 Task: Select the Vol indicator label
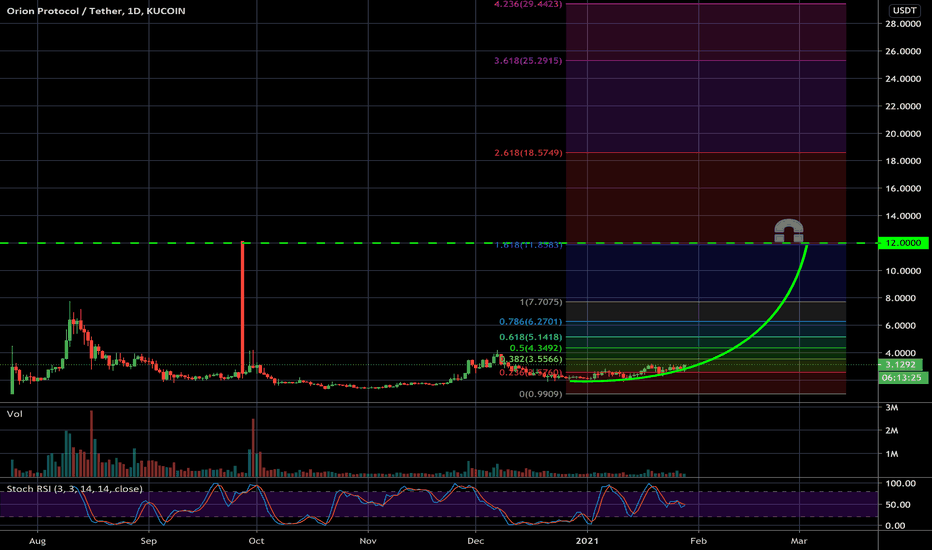[14, 414]
